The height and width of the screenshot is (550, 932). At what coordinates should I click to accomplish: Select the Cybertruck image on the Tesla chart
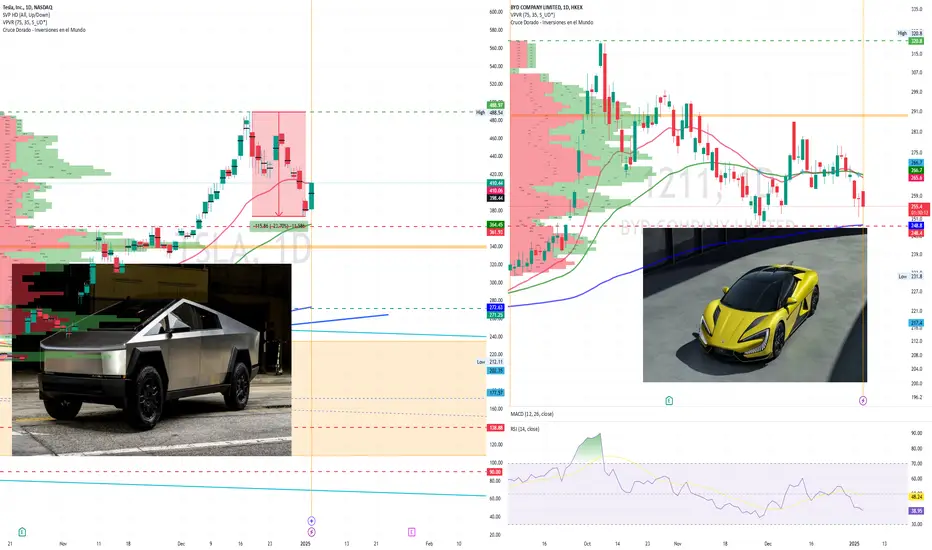click(152, 360)
